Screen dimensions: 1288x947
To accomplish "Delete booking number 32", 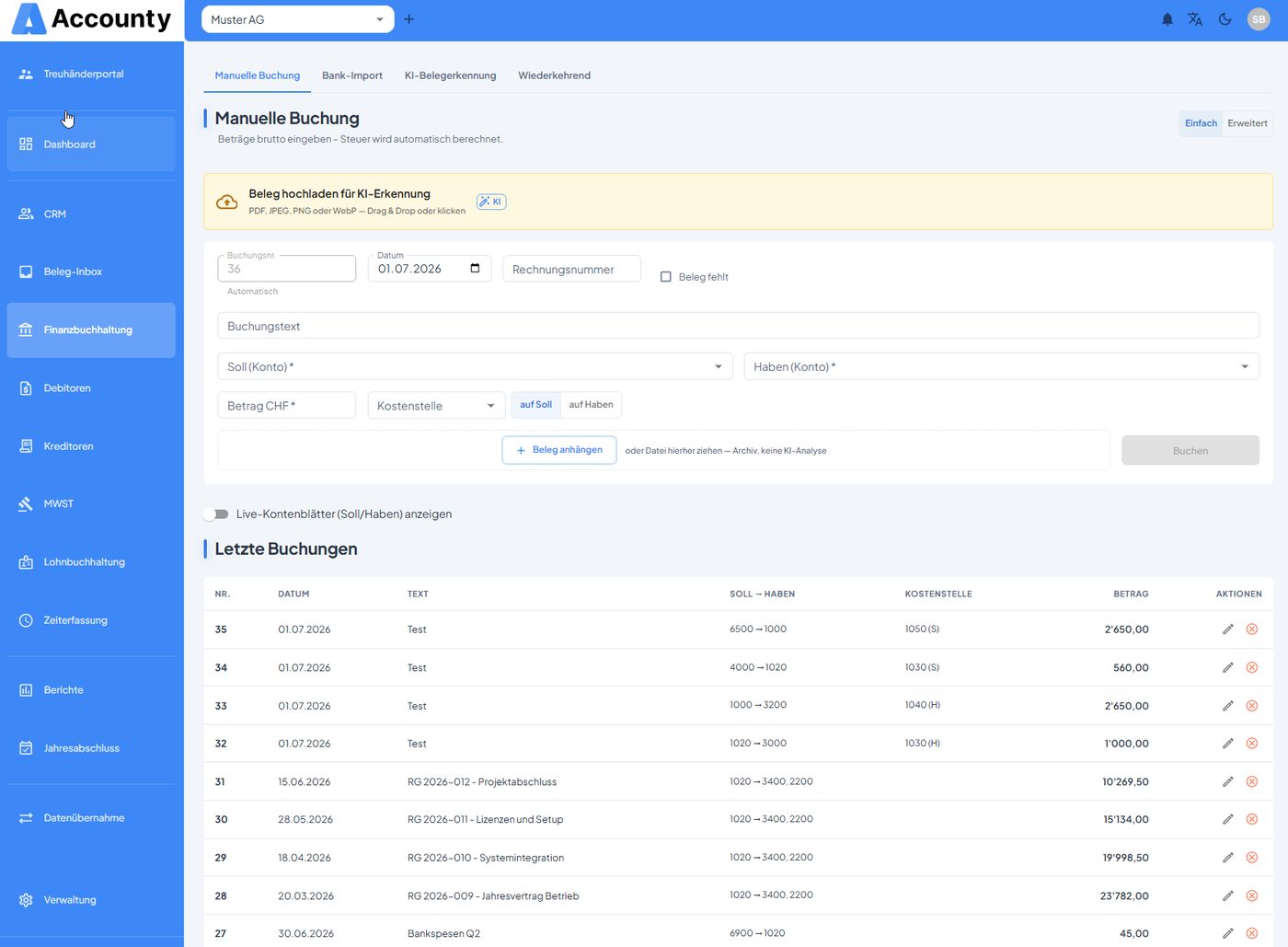I will point(1252,744).
